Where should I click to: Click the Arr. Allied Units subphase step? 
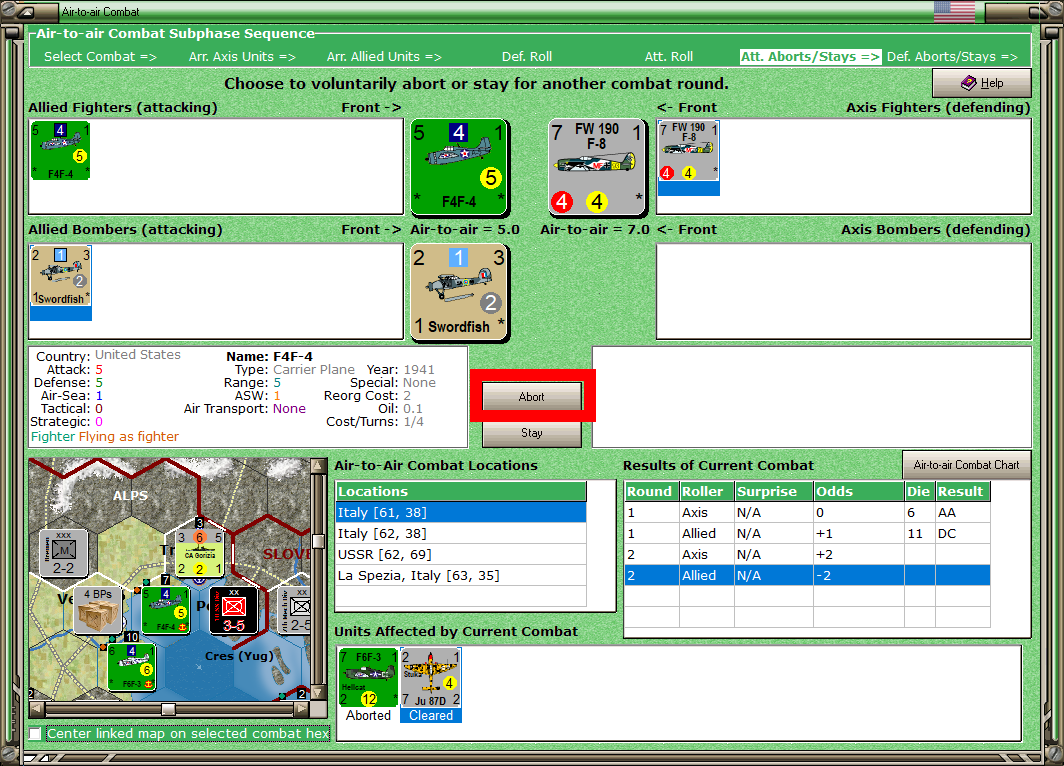[x=384, y=57]
